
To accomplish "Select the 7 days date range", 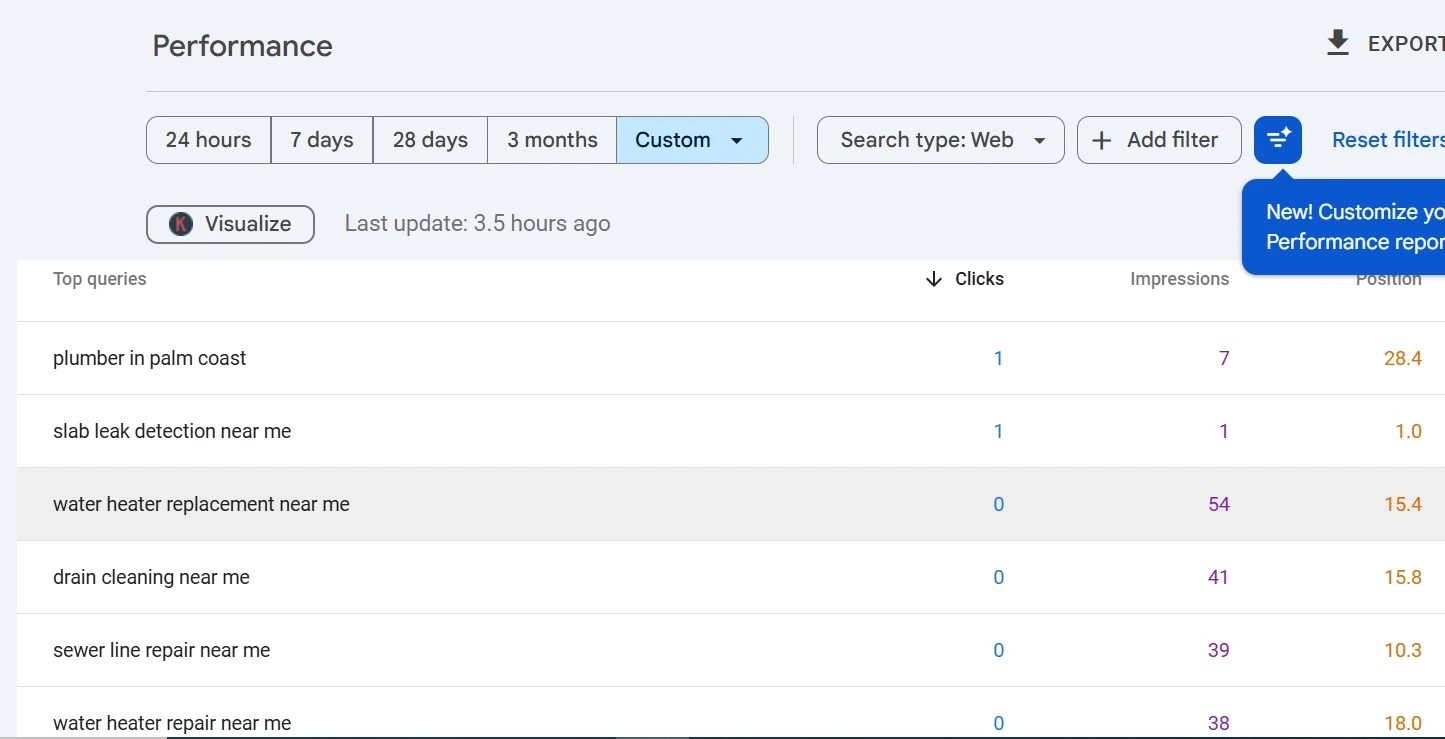I will pyautogui.click(x=322, y=140).
